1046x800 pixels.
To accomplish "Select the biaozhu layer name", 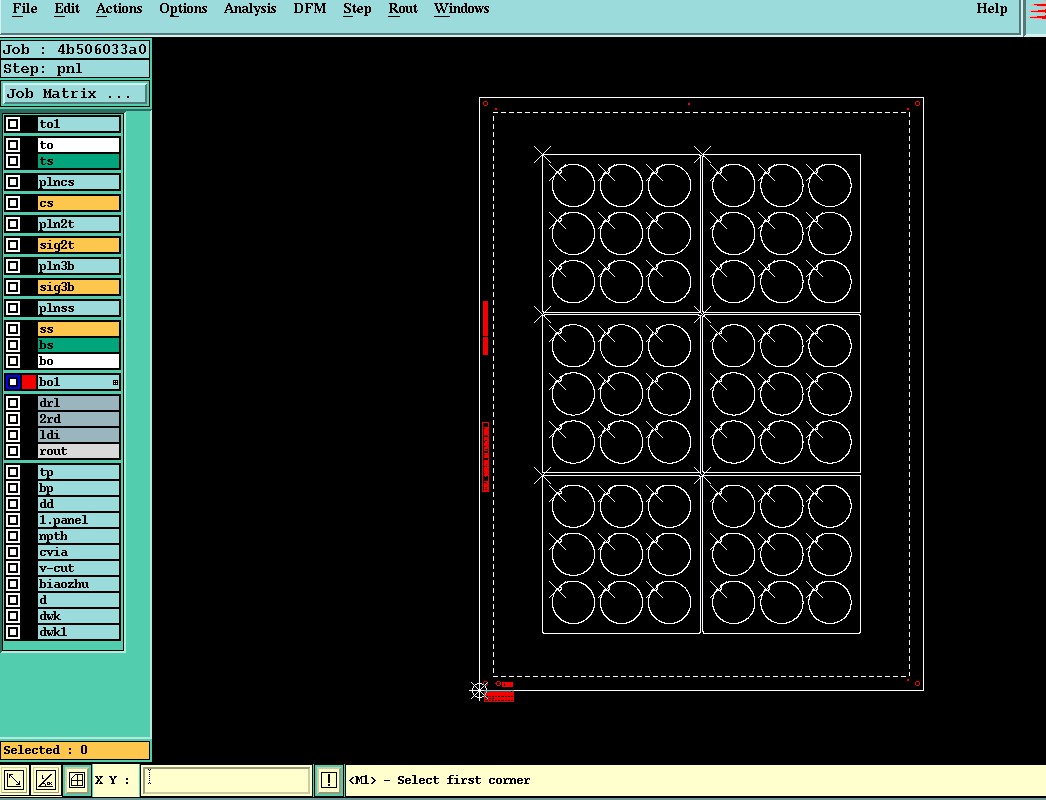I will [79, 584].
